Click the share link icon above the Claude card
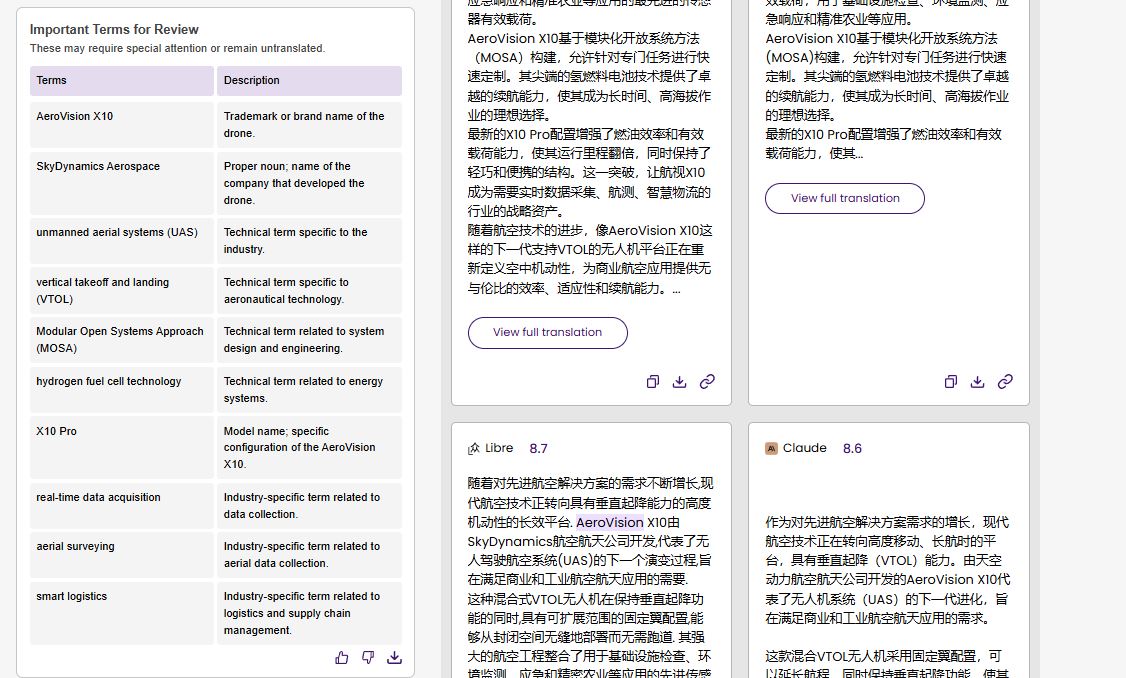Image resolution: width=1126 pixels, height=678 pixels. pos(1005,381)
